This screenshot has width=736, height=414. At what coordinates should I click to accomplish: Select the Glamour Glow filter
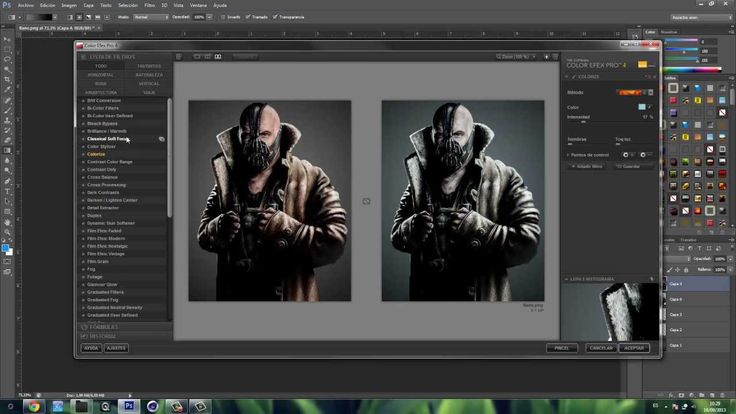[102, 284]
